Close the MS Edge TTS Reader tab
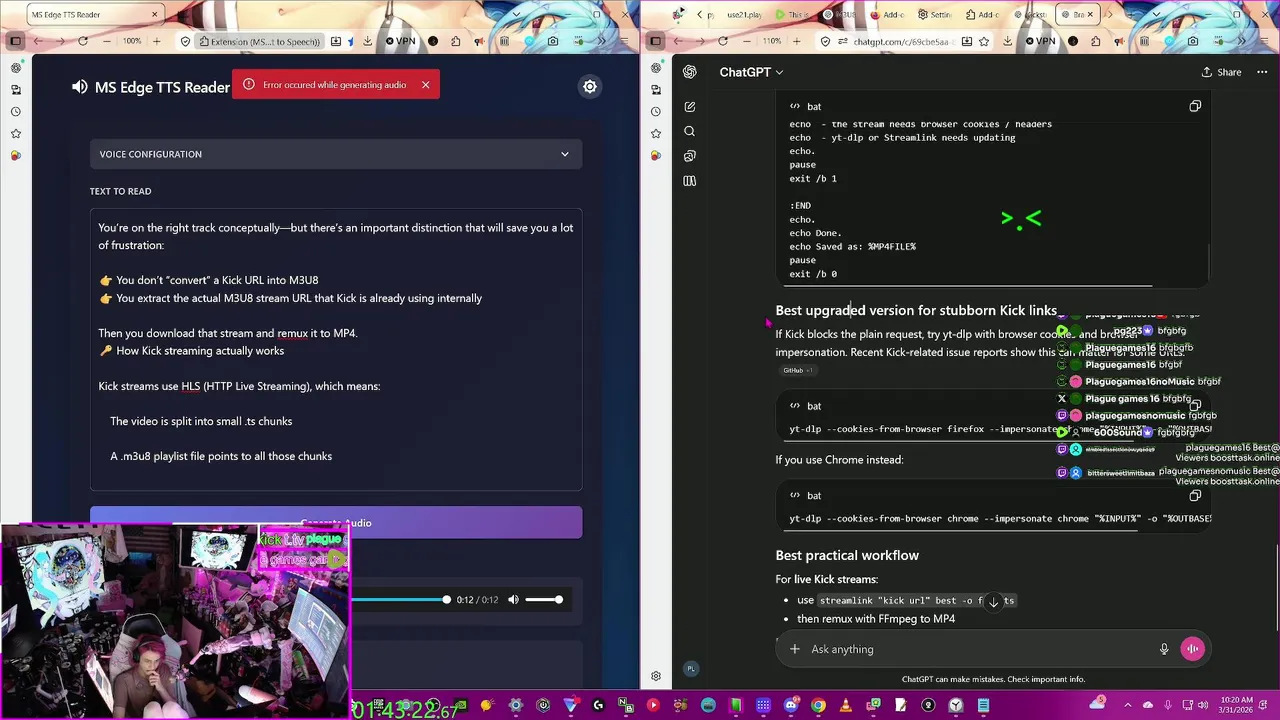Screen dimensions: 1280x720 pyautogui.click(x=155, y=15)
